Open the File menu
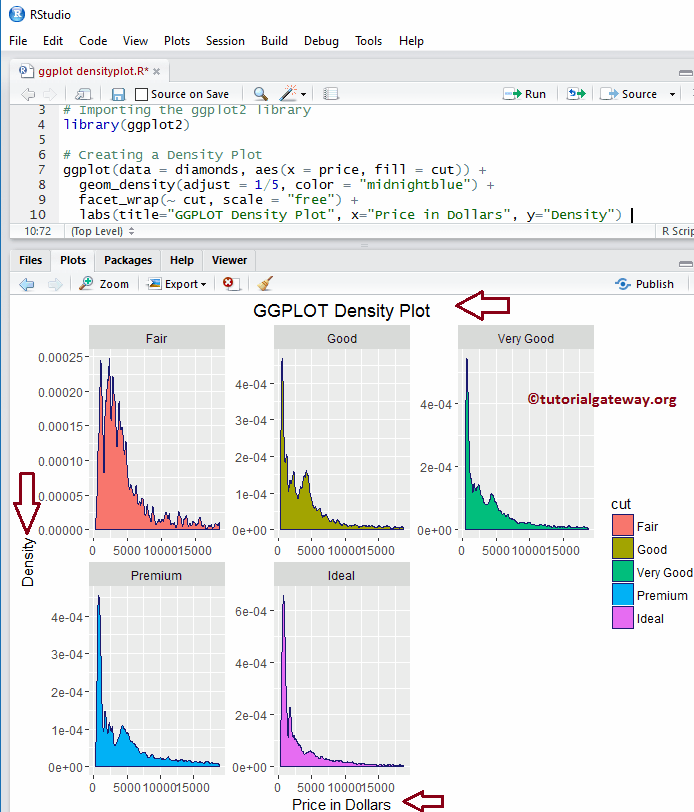Viewport: 694px width, 812px height. point(18,41)
